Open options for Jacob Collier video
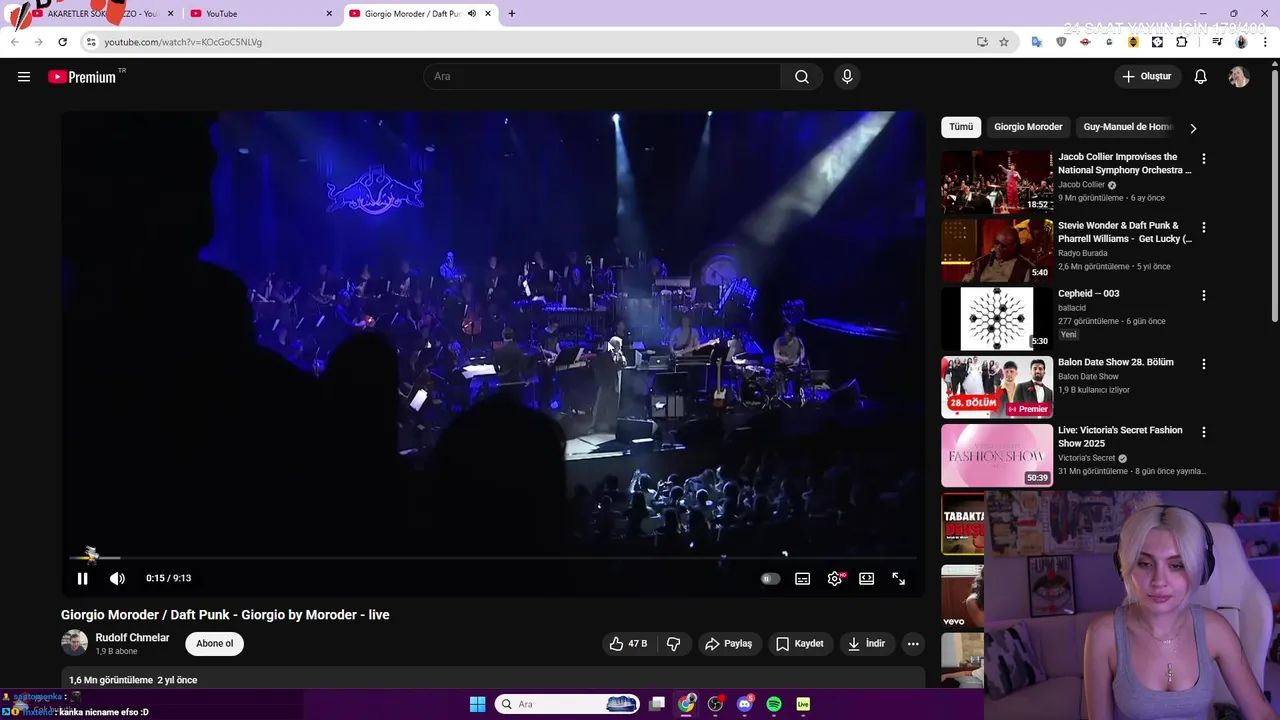The image size is (1280, 720). click(1204, 159)
